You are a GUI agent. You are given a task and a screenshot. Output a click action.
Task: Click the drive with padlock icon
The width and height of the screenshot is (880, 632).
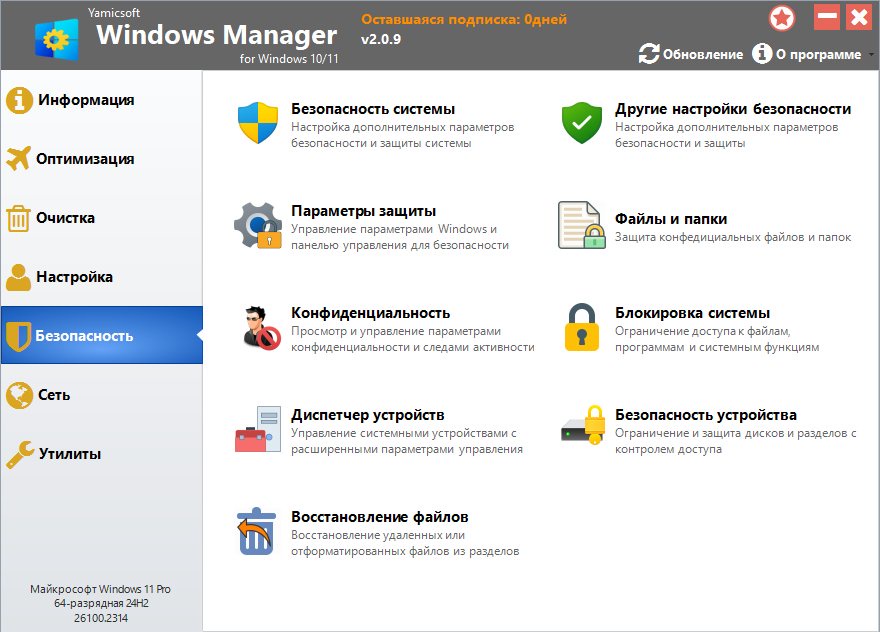click(x=581, y=427)
